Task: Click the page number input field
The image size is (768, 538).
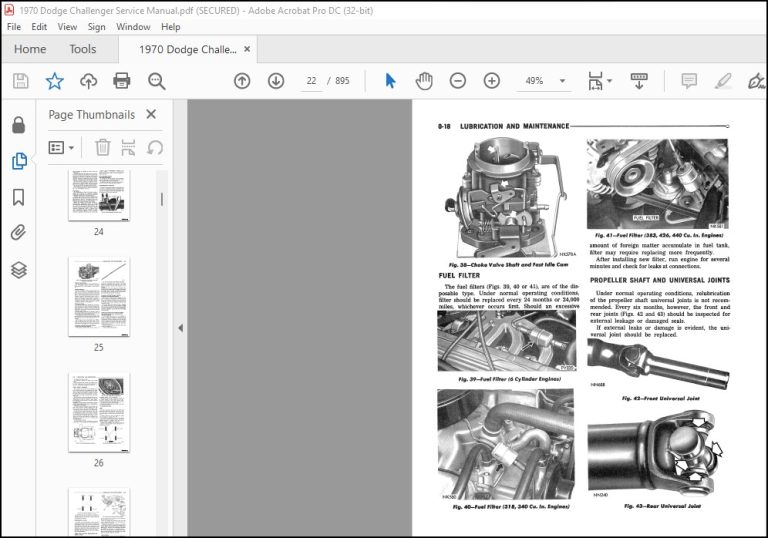Action: (x=312, y=81)
